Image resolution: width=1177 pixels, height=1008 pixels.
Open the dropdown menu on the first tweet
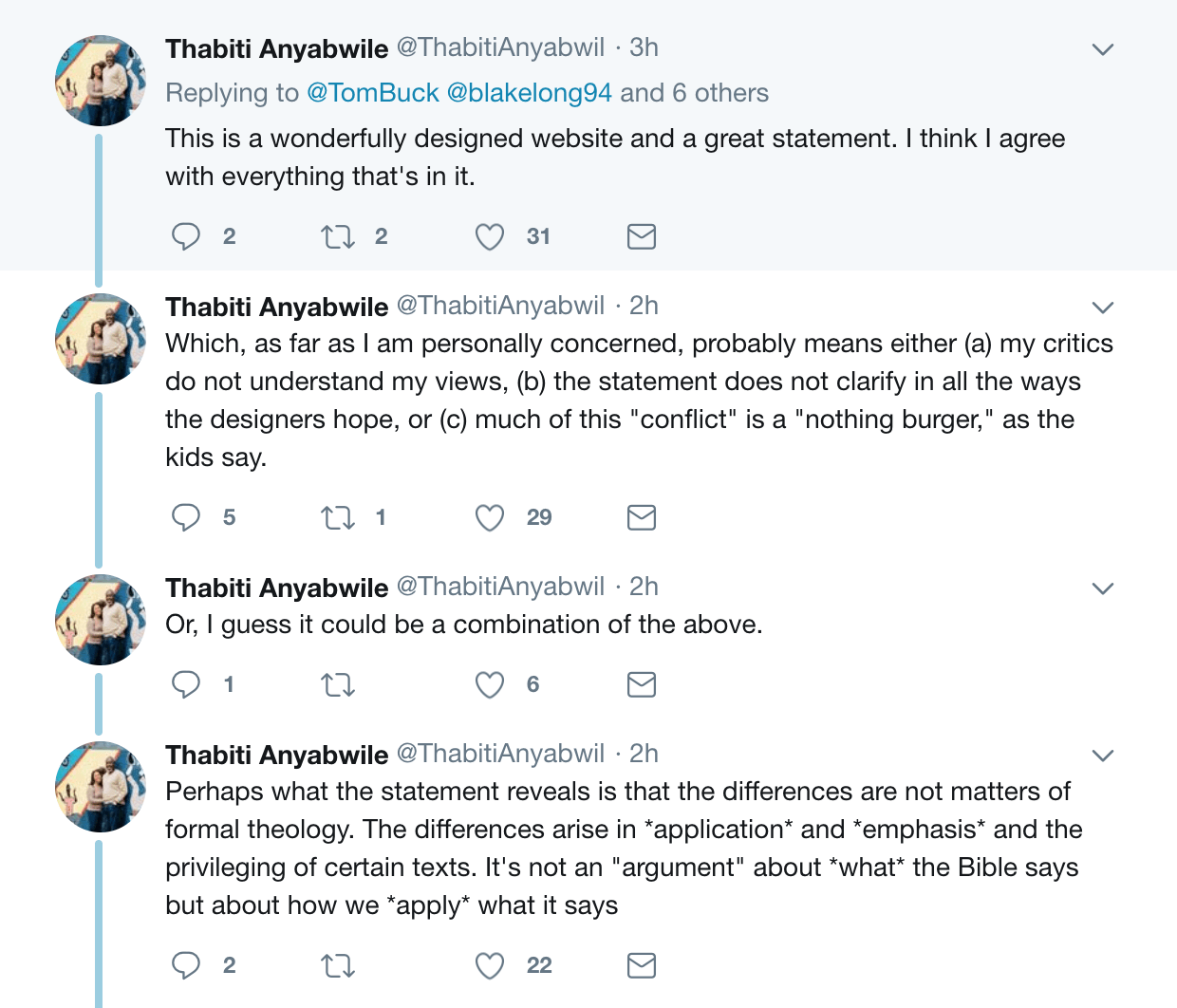pyautogui.click(x=1103, y=47)
